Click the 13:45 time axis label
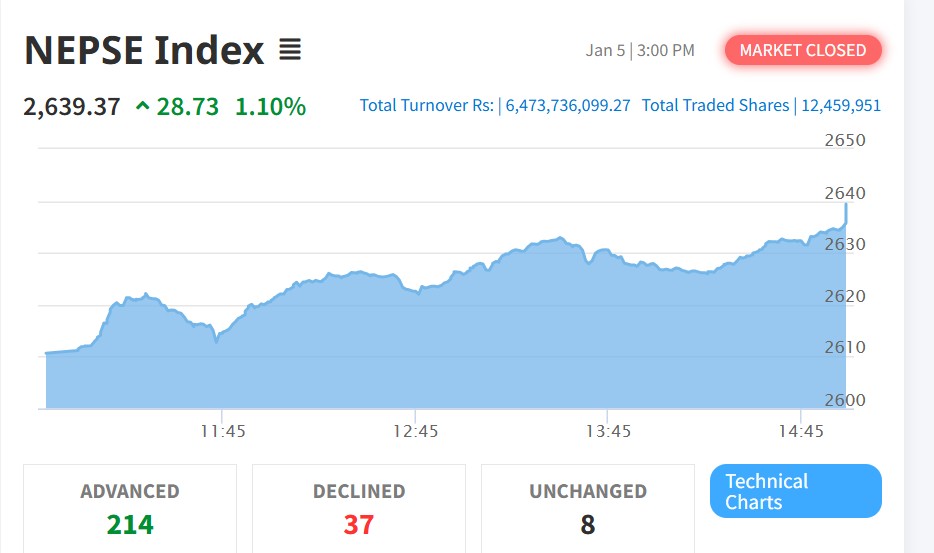The height and width of the screenshot is (553, 934). coord(608,431)
